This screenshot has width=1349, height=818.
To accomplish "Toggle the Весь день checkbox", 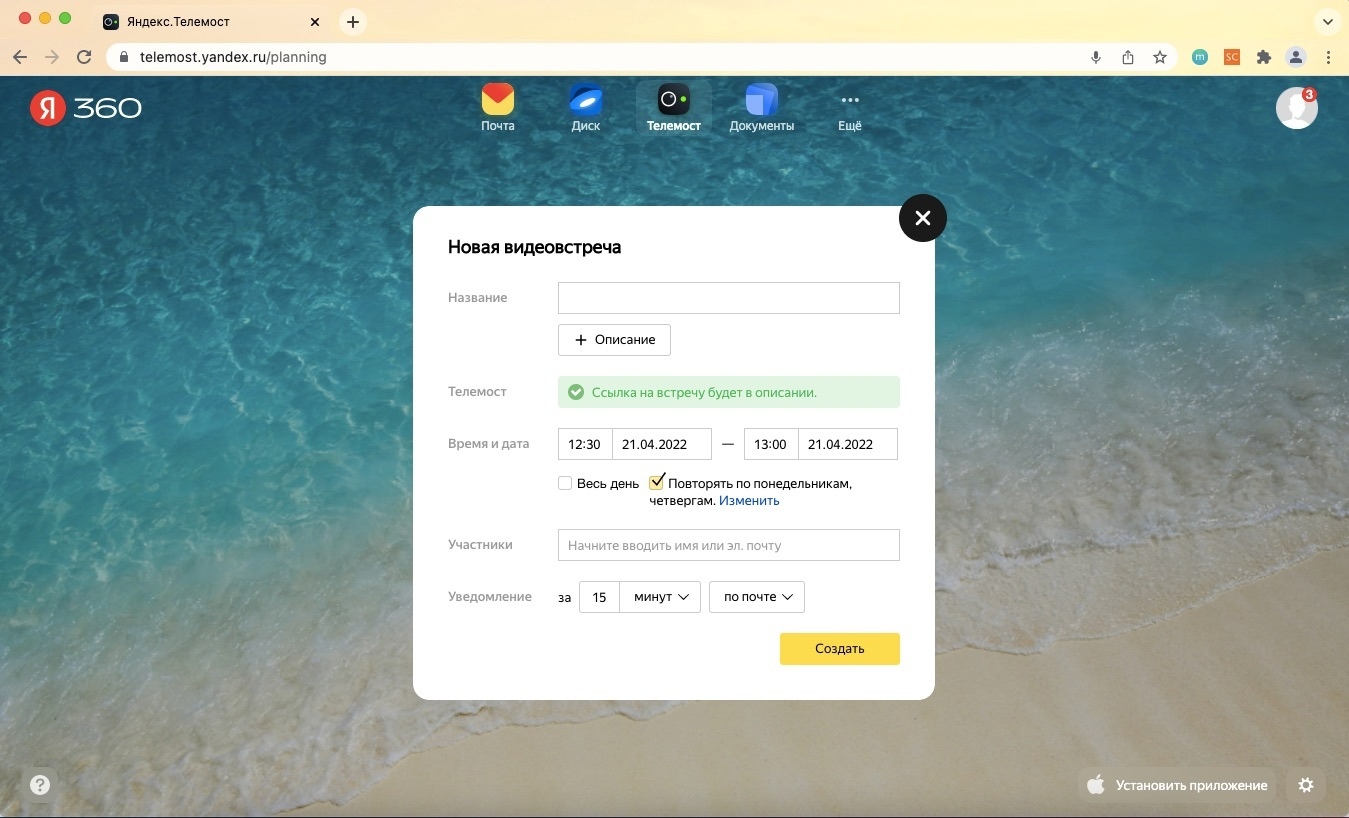I will 565,483.
